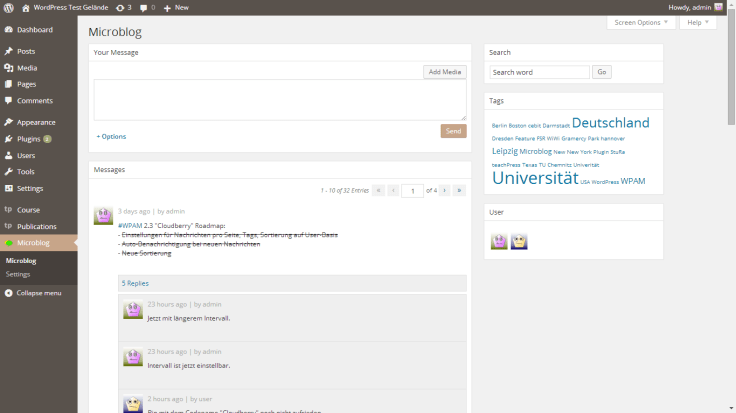Click the TU Chemnitz tag
736x413 pixels.
pyautogui.click(x=555, y=165)
